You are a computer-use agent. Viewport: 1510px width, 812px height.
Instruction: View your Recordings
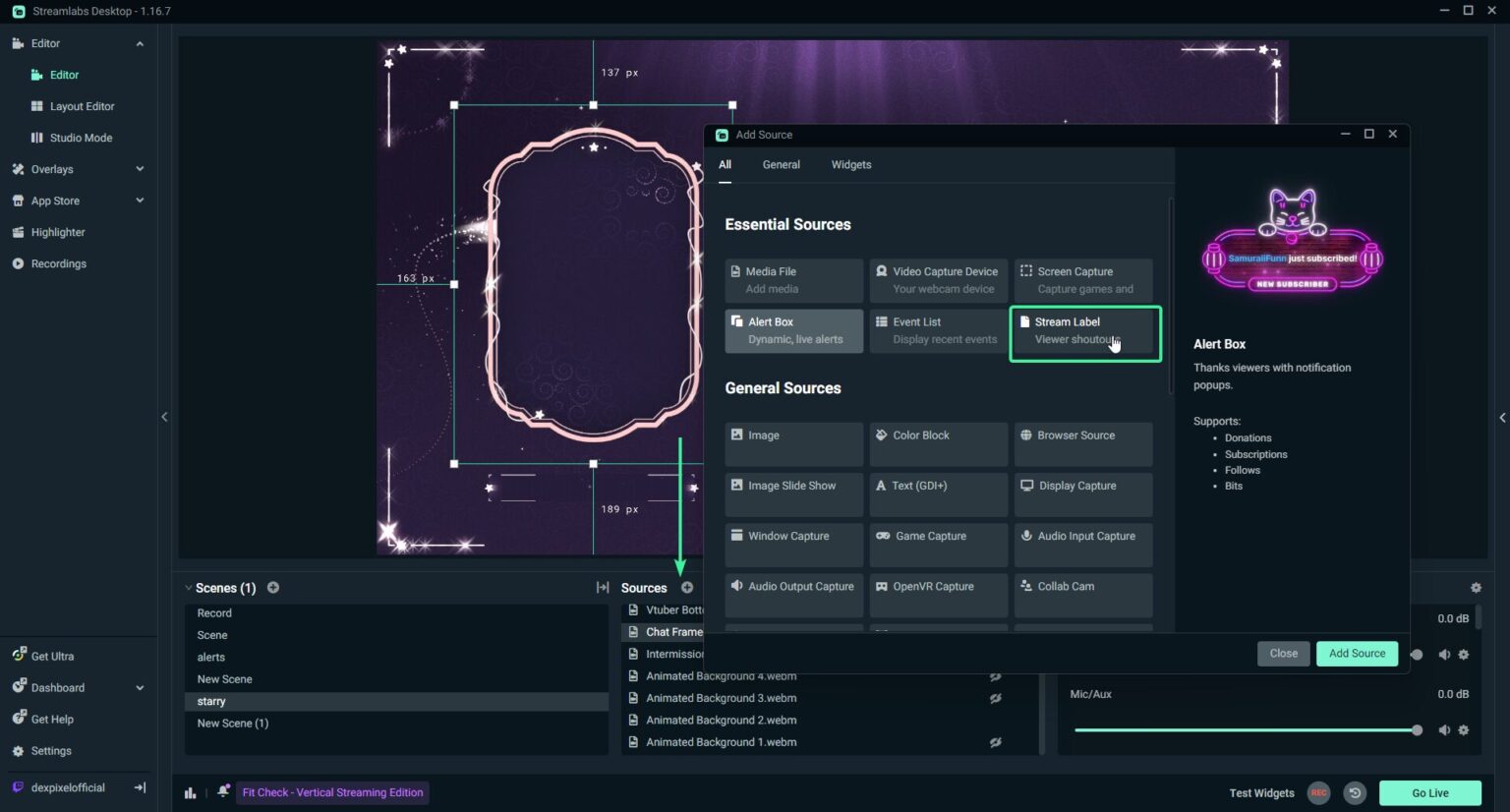[58, 263]
